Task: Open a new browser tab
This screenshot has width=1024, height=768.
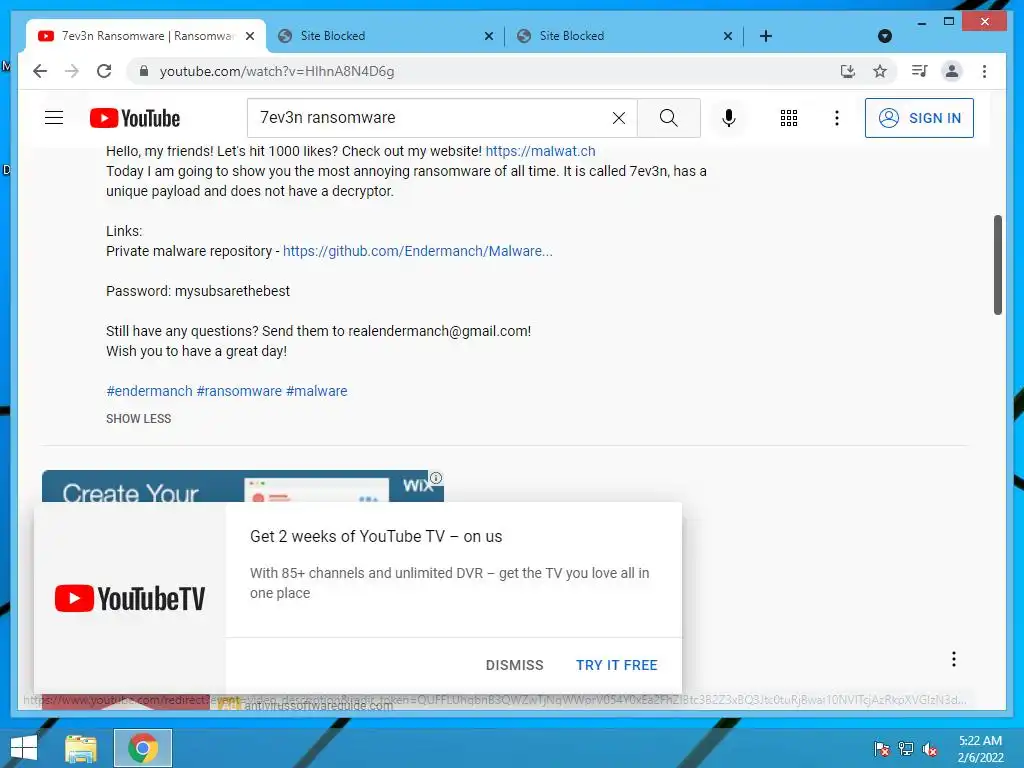Action: pyautogui.click(x=766, y=36)
